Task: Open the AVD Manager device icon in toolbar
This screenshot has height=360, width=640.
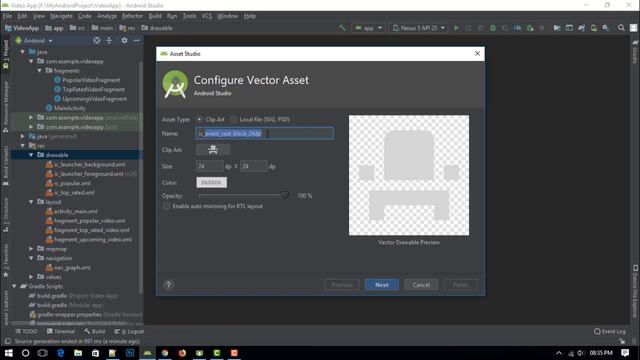Action: (x=593, y=28)
